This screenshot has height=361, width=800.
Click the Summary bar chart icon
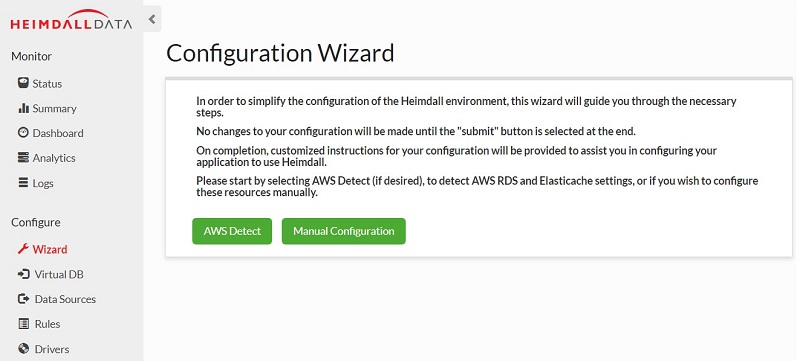click(23, 108)
